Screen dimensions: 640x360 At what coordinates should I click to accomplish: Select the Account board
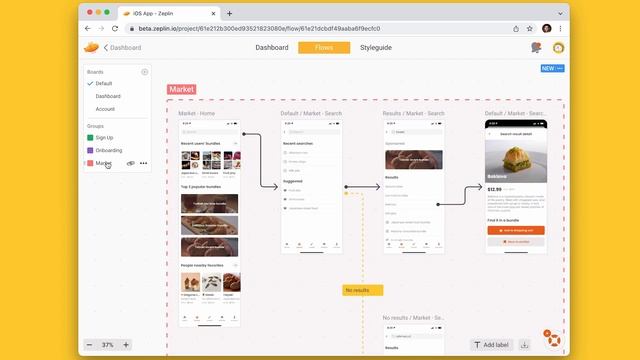(105, 109)
